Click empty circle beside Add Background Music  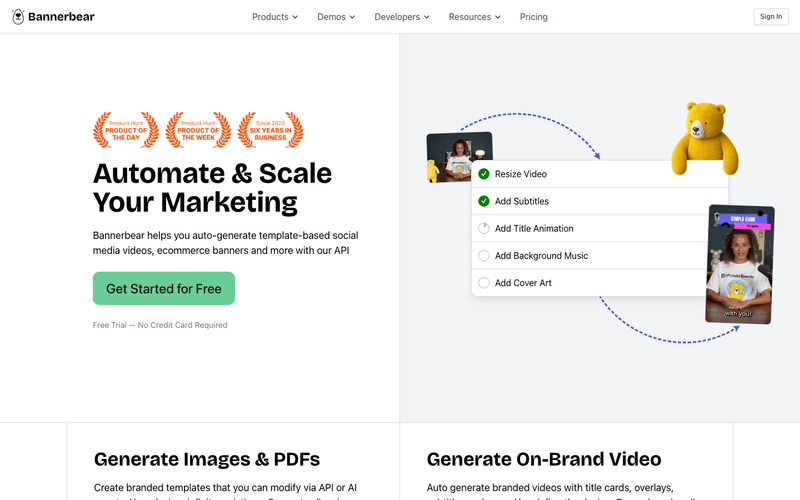[484, 256]
